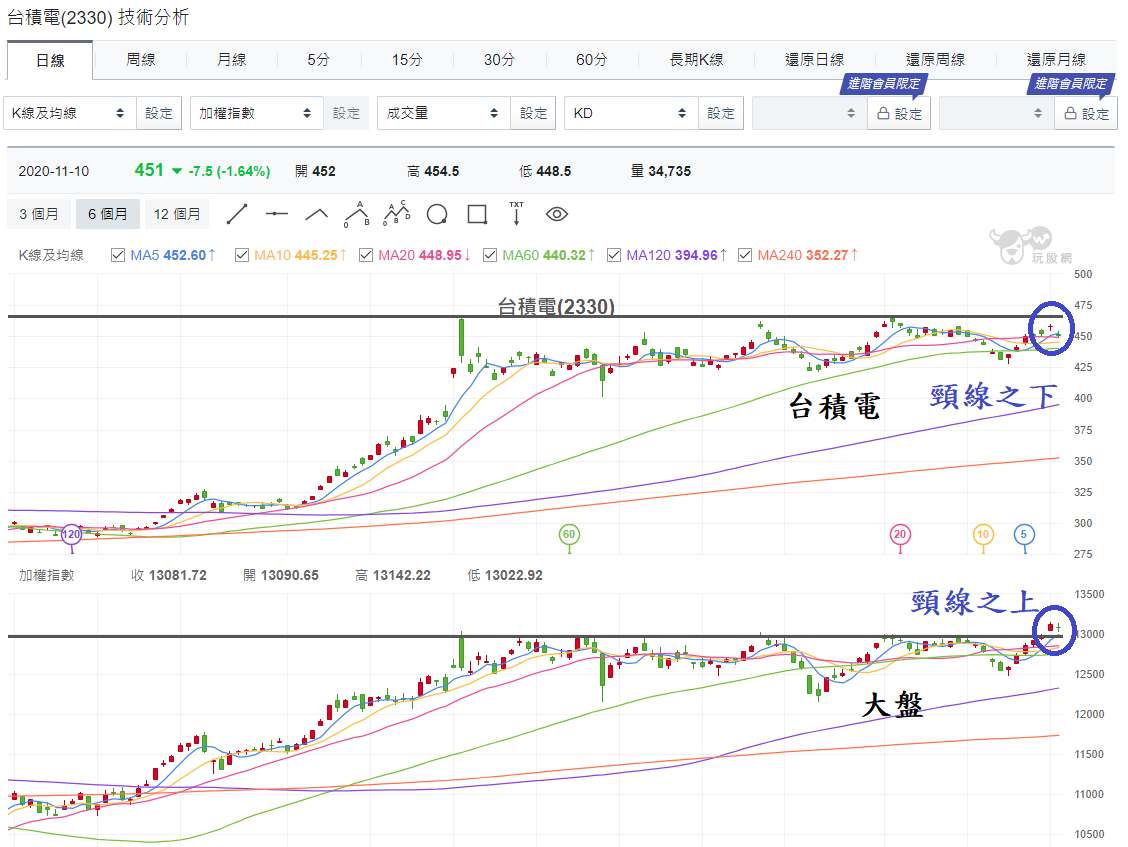The image size is (1128, 847).
Task: Switch to the 30分 tab
Action: point(499,60)
